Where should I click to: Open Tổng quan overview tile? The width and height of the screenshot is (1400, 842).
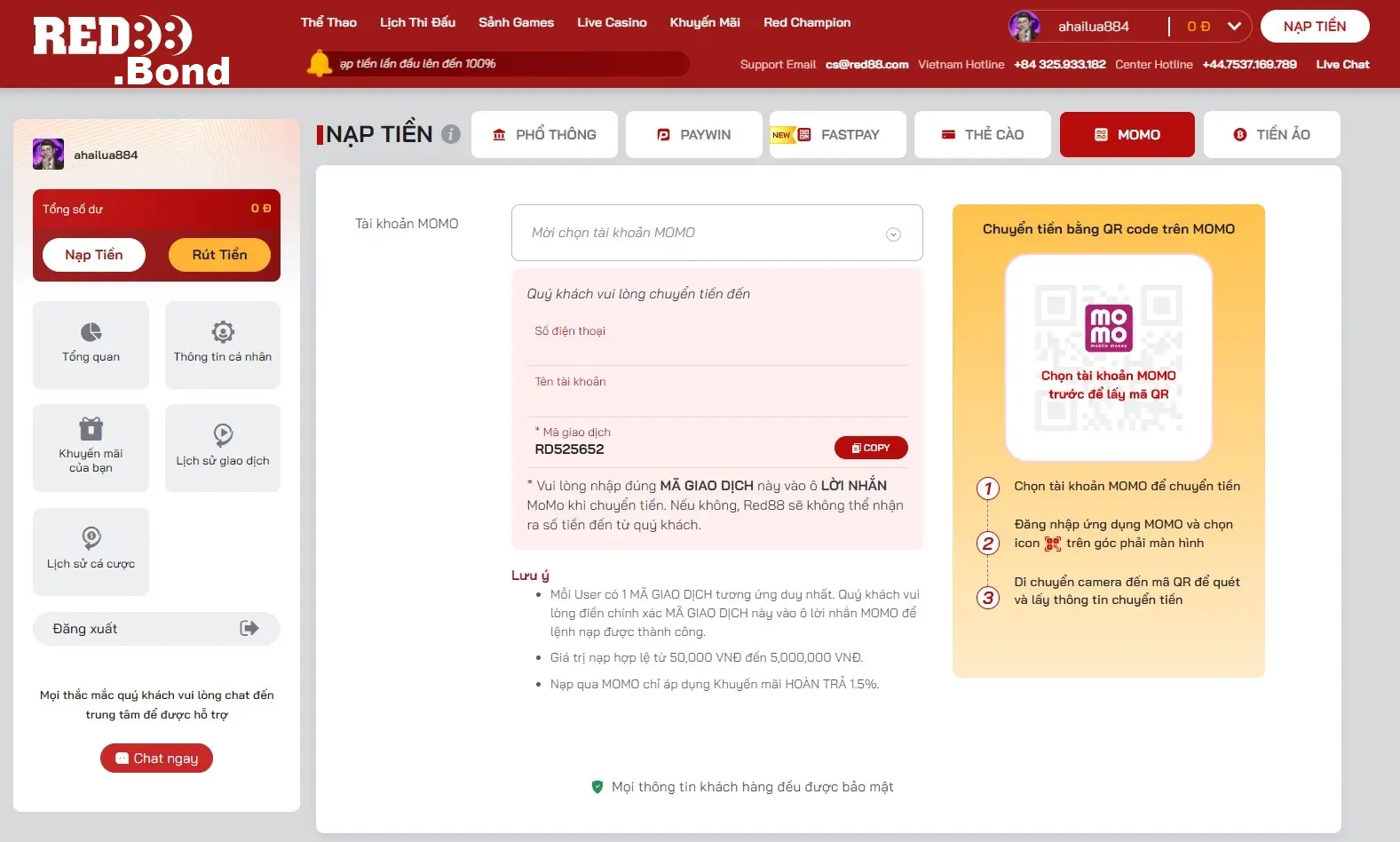pos(91,345)
